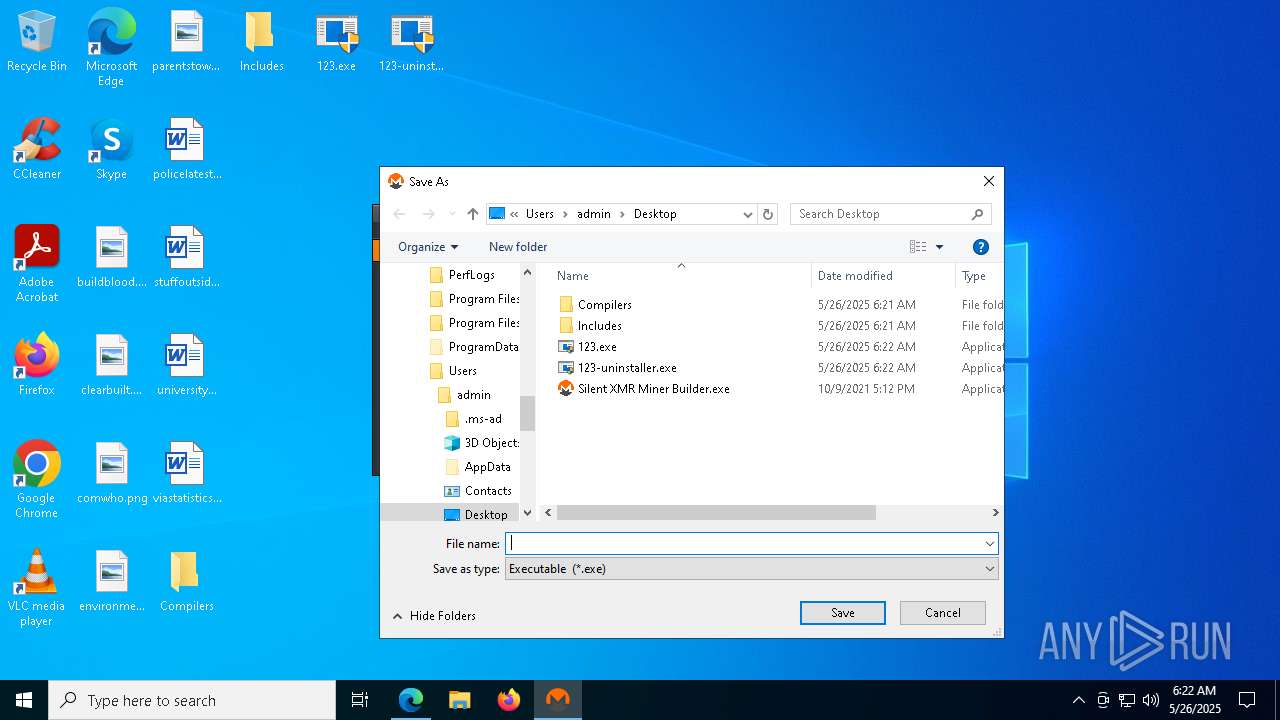Expand address bar previous locations dropdown
The image size is (1280, 720).
(x=747, y=214)
